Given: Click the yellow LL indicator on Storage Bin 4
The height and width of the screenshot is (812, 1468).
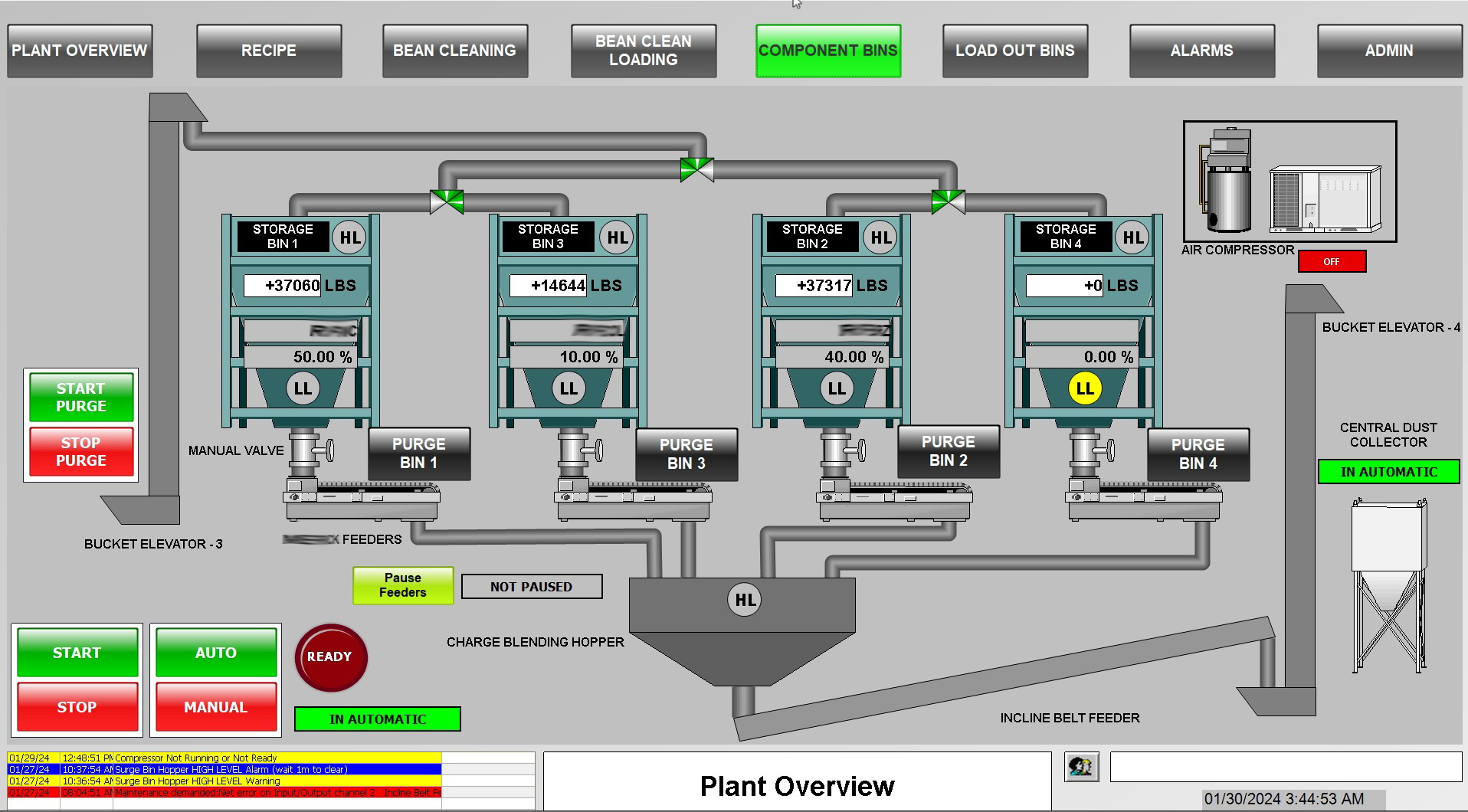Looking at the screenshot, I should point(1084,388).
